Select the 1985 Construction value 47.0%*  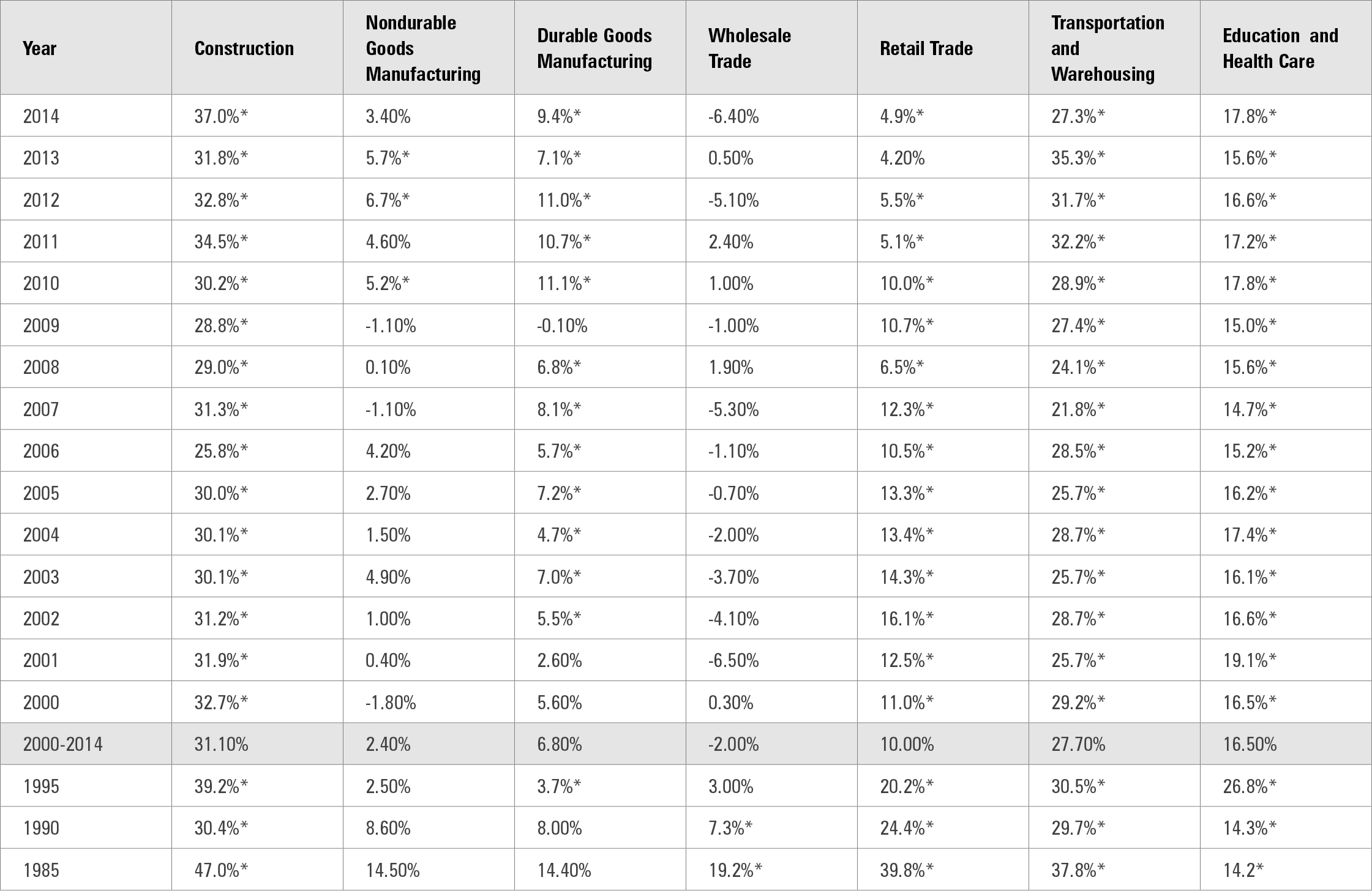(x=221, y=870)
